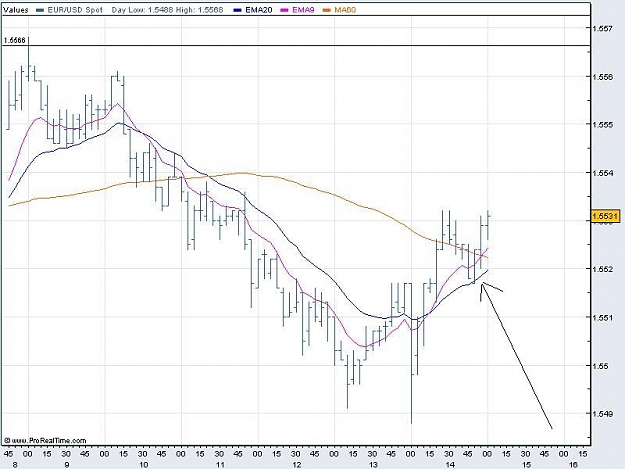Click hour 11 on the time axis
This screenshot has width=625, height=469.
point(220,465)
